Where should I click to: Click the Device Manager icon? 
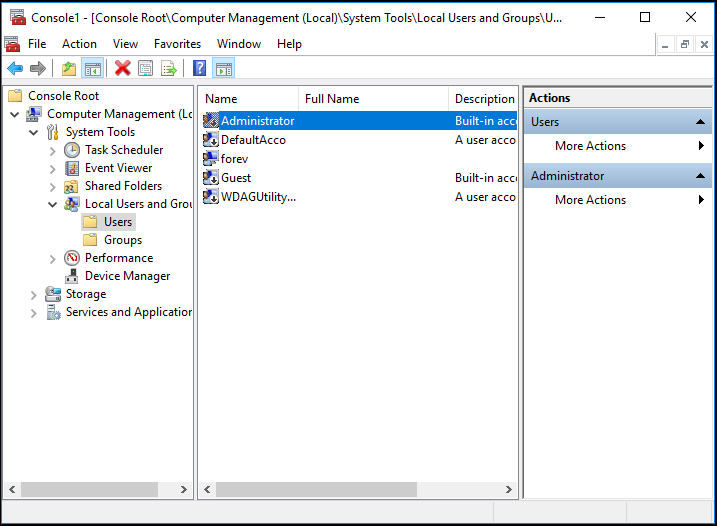(71, 276)
